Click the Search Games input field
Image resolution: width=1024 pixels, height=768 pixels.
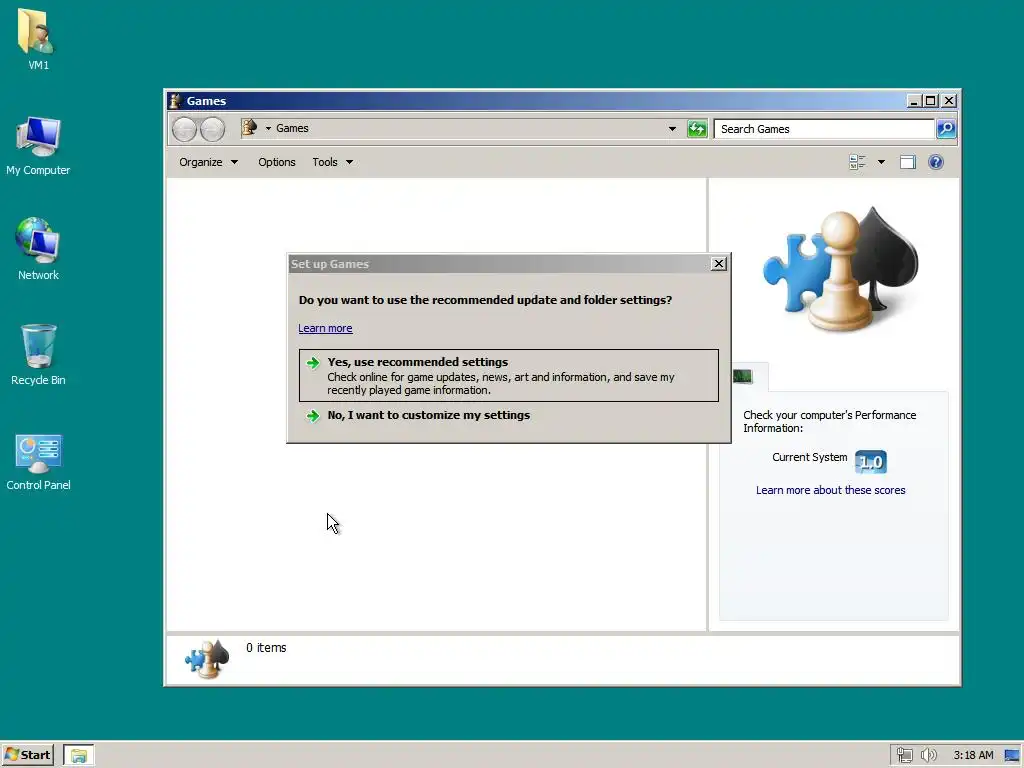tap(824, 129)
